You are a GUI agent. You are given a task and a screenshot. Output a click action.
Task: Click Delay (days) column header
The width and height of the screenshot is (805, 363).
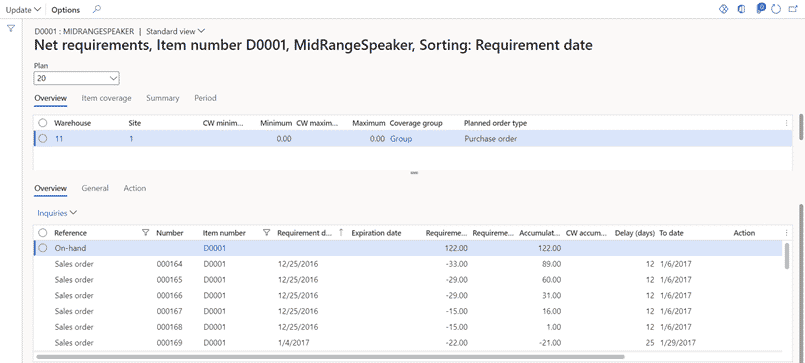(635, 233)
